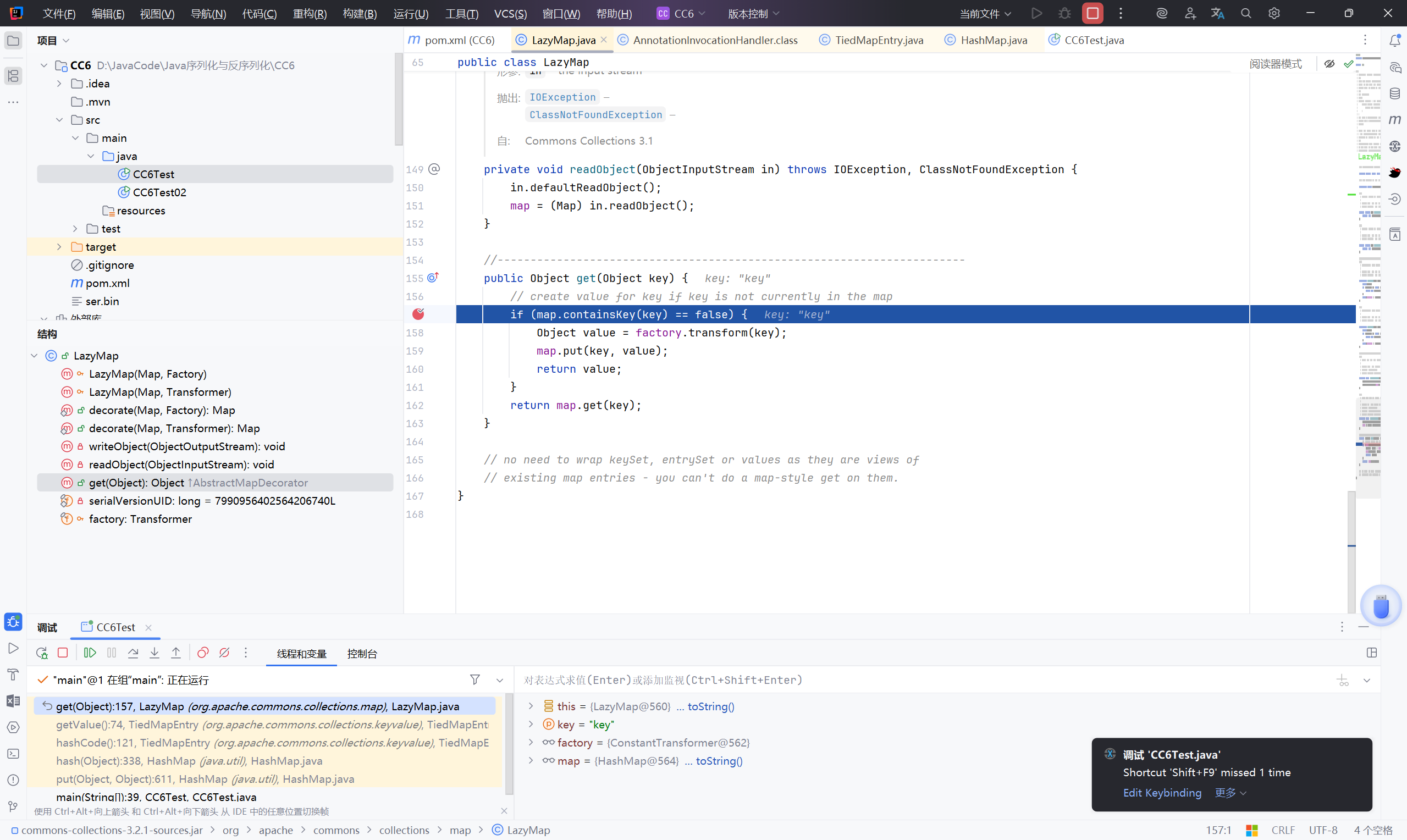
Task: Click the Resume Program debug icon
Action: pyautogui.click(x=90, y=653)
